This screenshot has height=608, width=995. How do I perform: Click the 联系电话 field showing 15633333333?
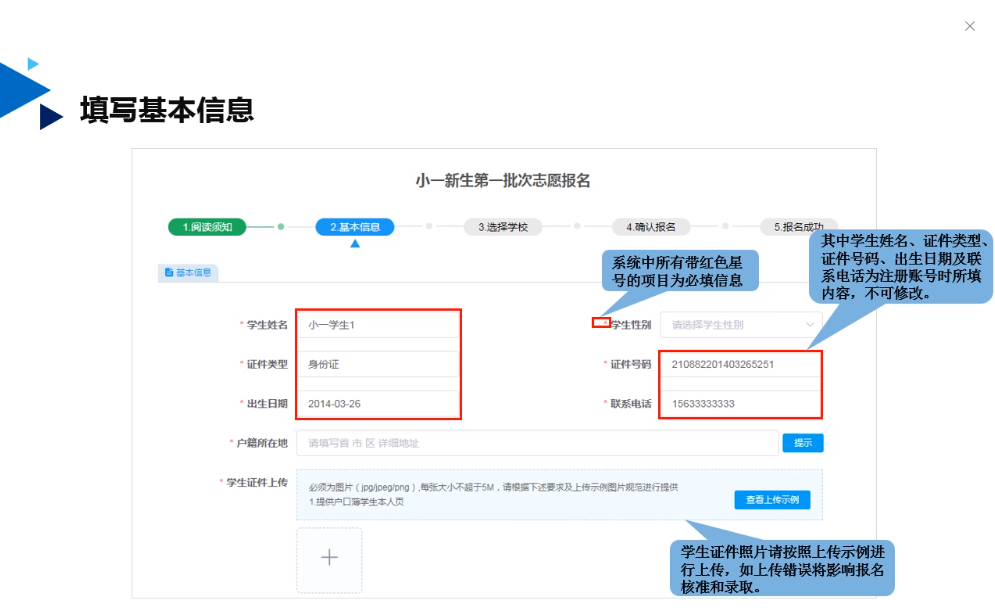740,403
